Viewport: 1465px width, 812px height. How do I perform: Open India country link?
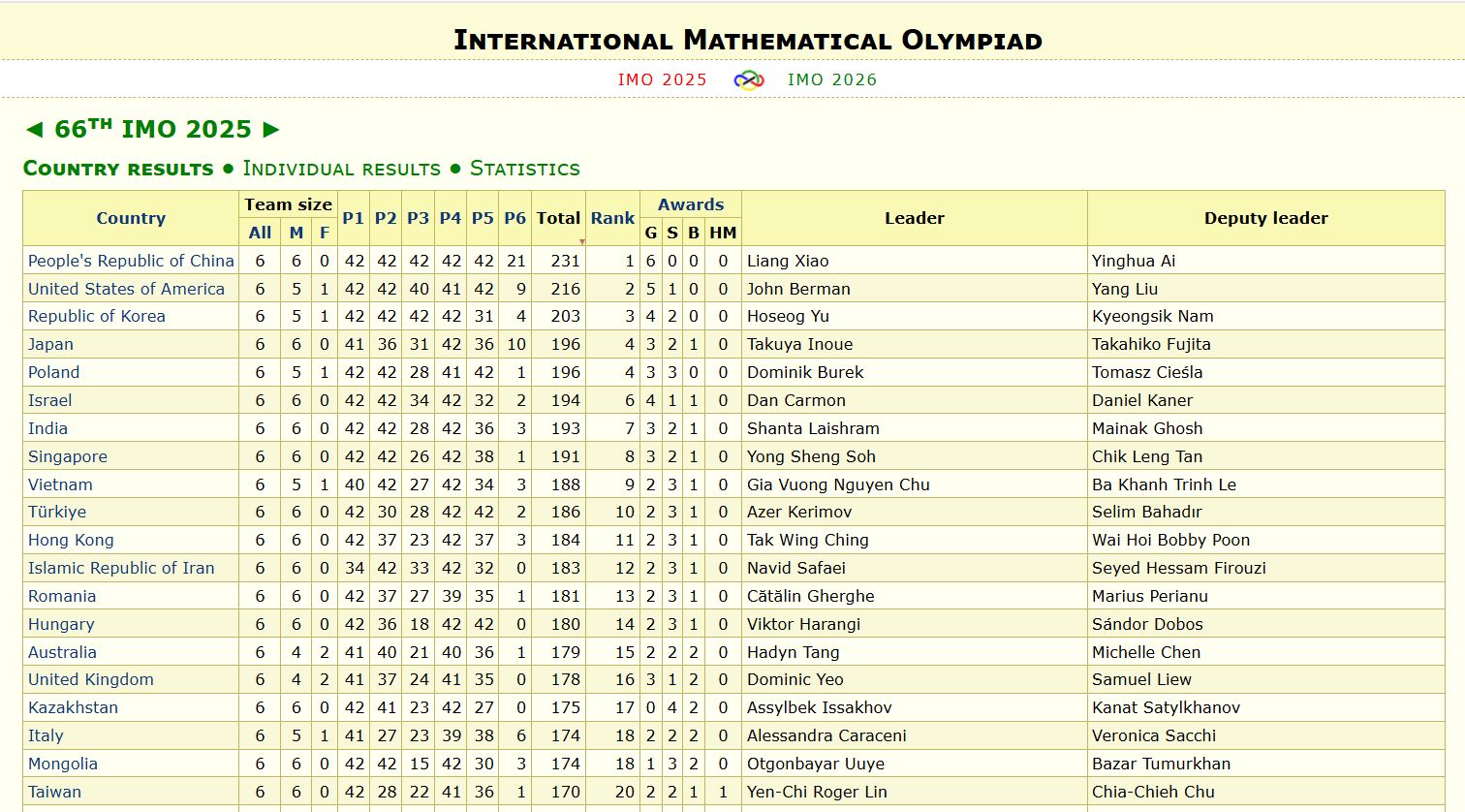(47, 428)
